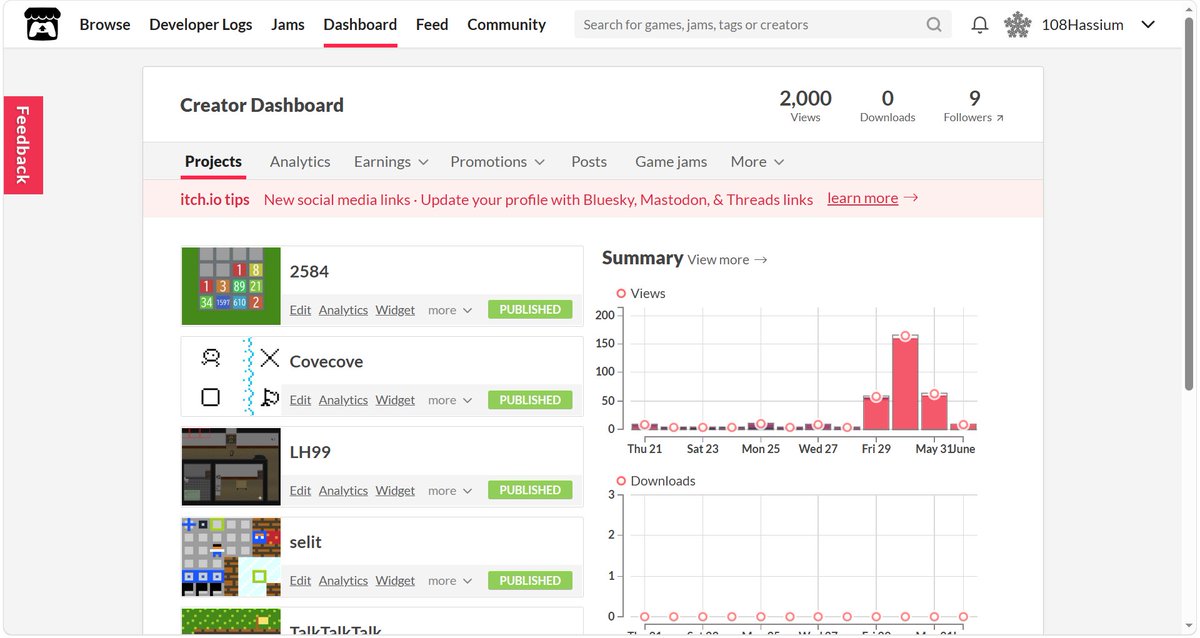
Task: Select the Dashboard nav item
Action: 360,24
